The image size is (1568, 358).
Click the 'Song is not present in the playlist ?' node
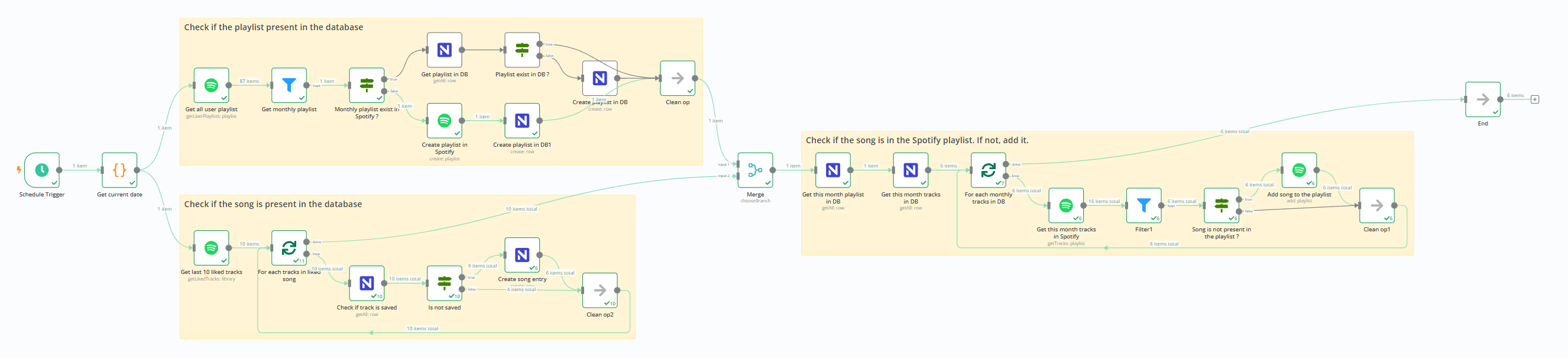[1222, 205]
